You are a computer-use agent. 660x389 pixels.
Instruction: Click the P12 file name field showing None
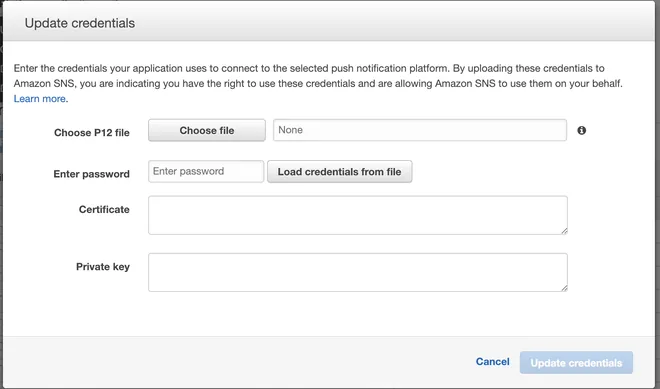[420, 130]
